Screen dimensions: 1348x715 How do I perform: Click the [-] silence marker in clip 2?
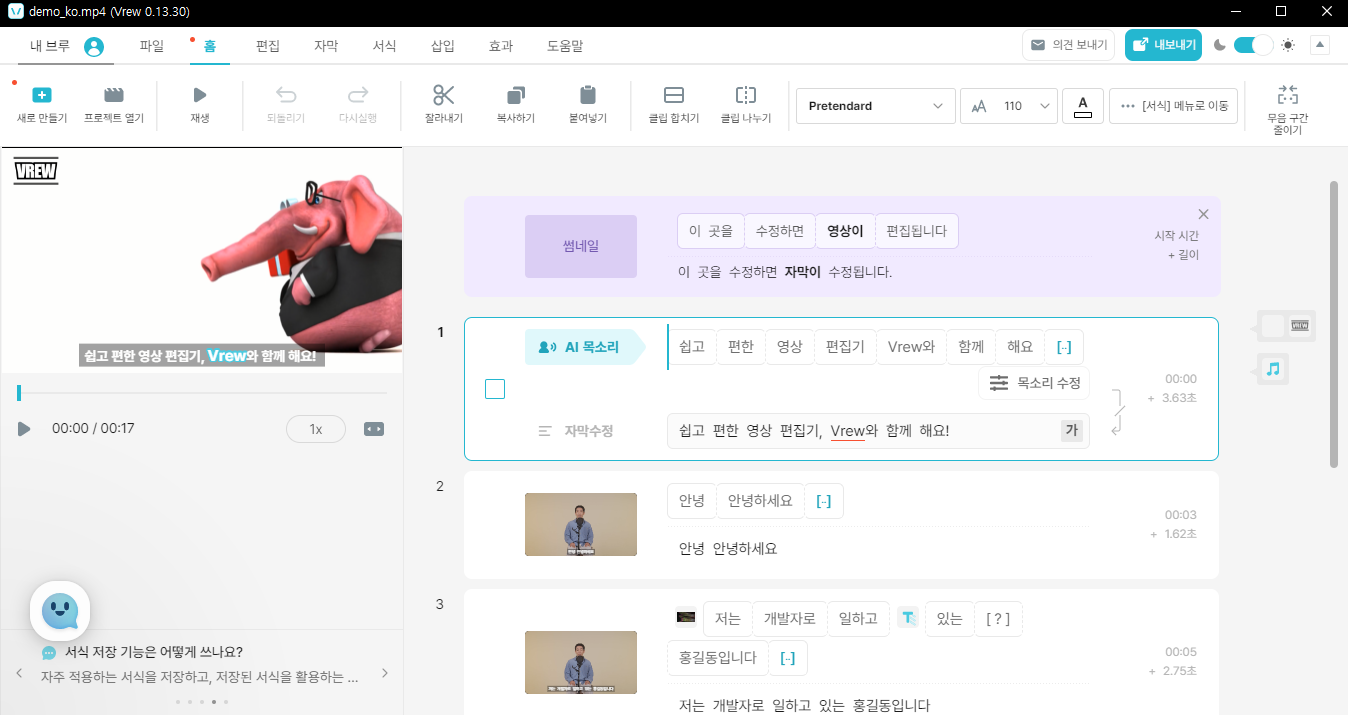point(824,501)
